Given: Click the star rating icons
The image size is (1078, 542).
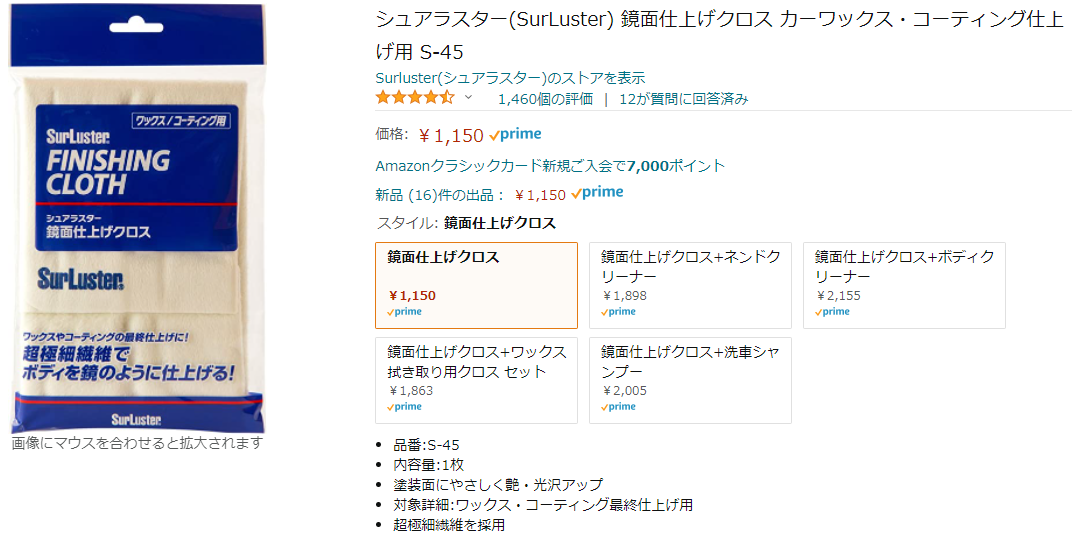Looking at the screenshot, I should 415,98.
